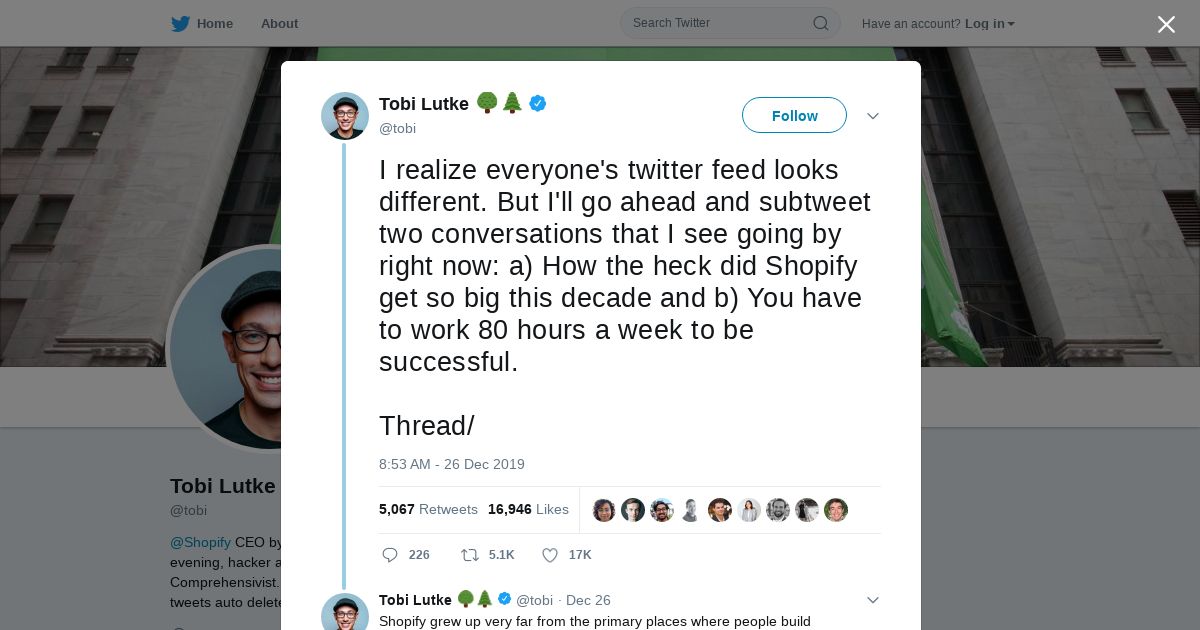Click the search magnifier icon
Viewport: 1200px width, 630px height.
pos(820,23)
